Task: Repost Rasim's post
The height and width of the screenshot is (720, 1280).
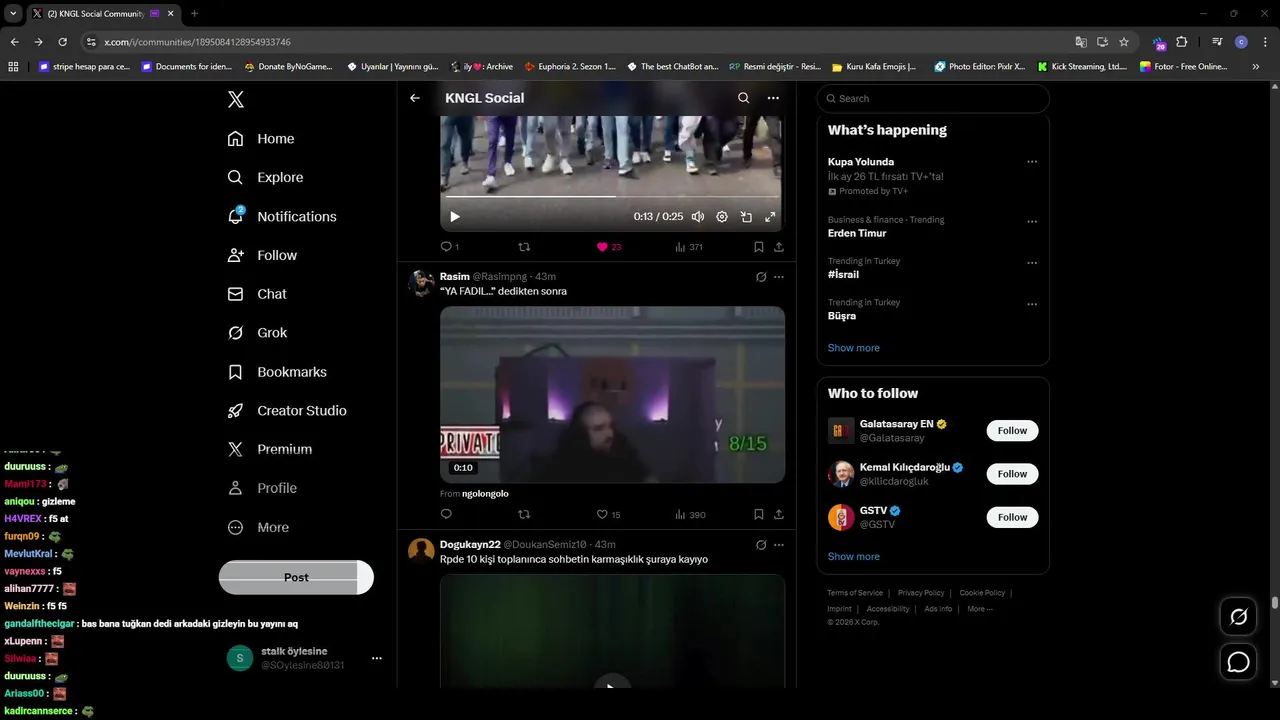Action: coord(524,514)
